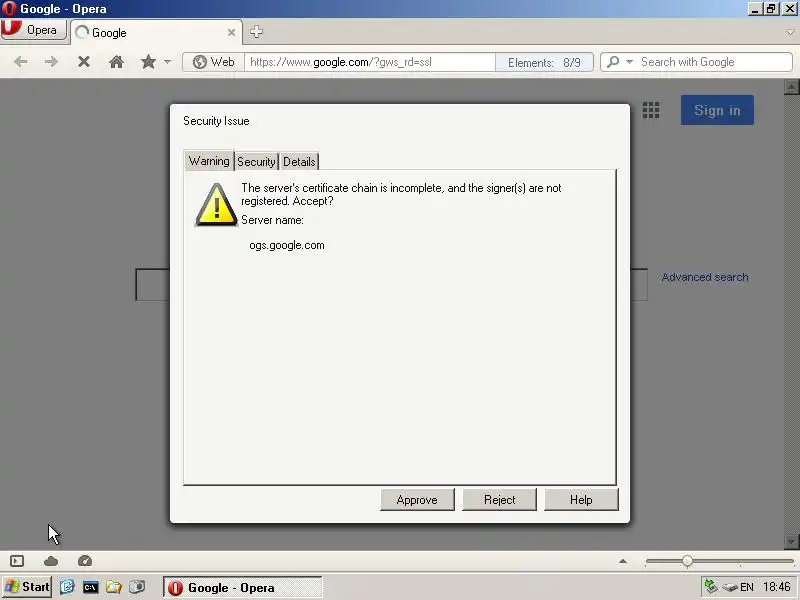Expand the bookmarks star dropdown arrow

(167, 62)
